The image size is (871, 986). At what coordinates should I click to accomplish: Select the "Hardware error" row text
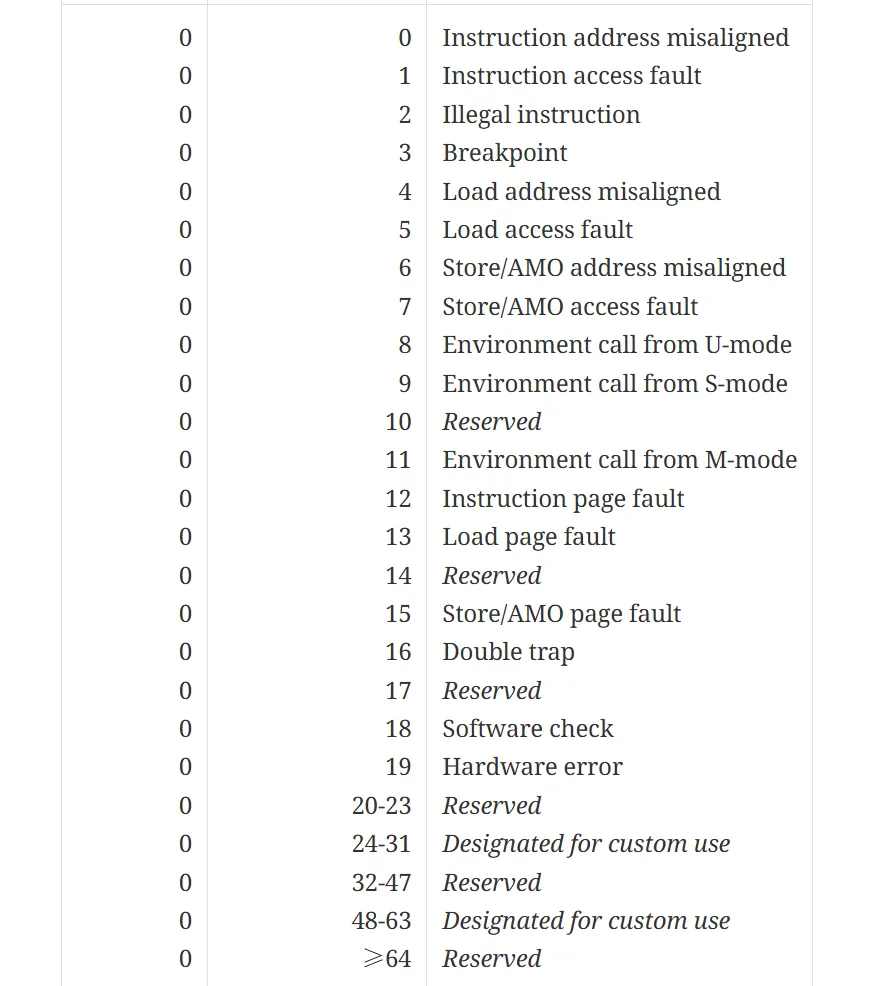point(532,767)
